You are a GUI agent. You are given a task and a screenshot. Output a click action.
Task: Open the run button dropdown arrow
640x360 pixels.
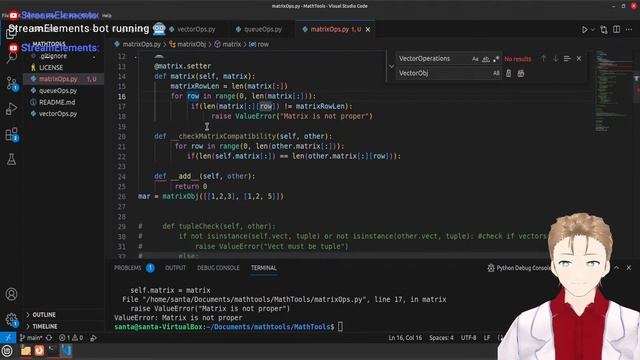click(x=593, y=29)
